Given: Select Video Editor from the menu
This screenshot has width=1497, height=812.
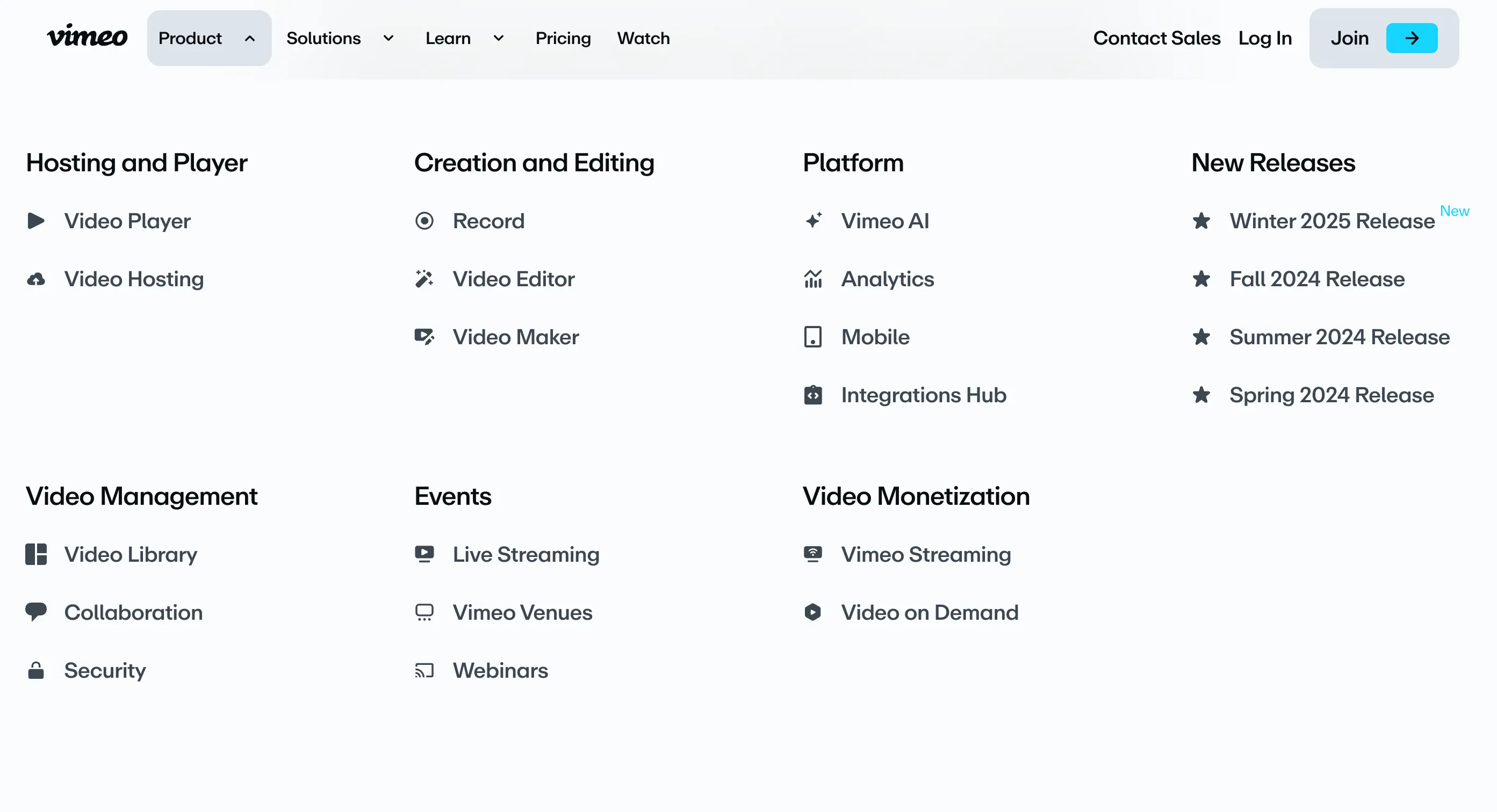Looking at the screenshot, I should coord(514,279).
